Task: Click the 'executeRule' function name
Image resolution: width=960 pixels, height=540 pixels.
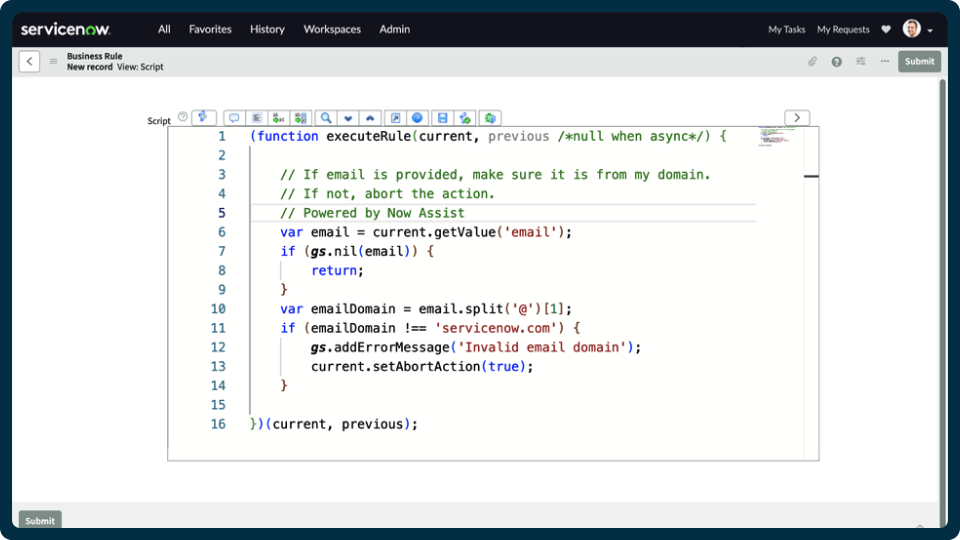Action: (368, 136)
